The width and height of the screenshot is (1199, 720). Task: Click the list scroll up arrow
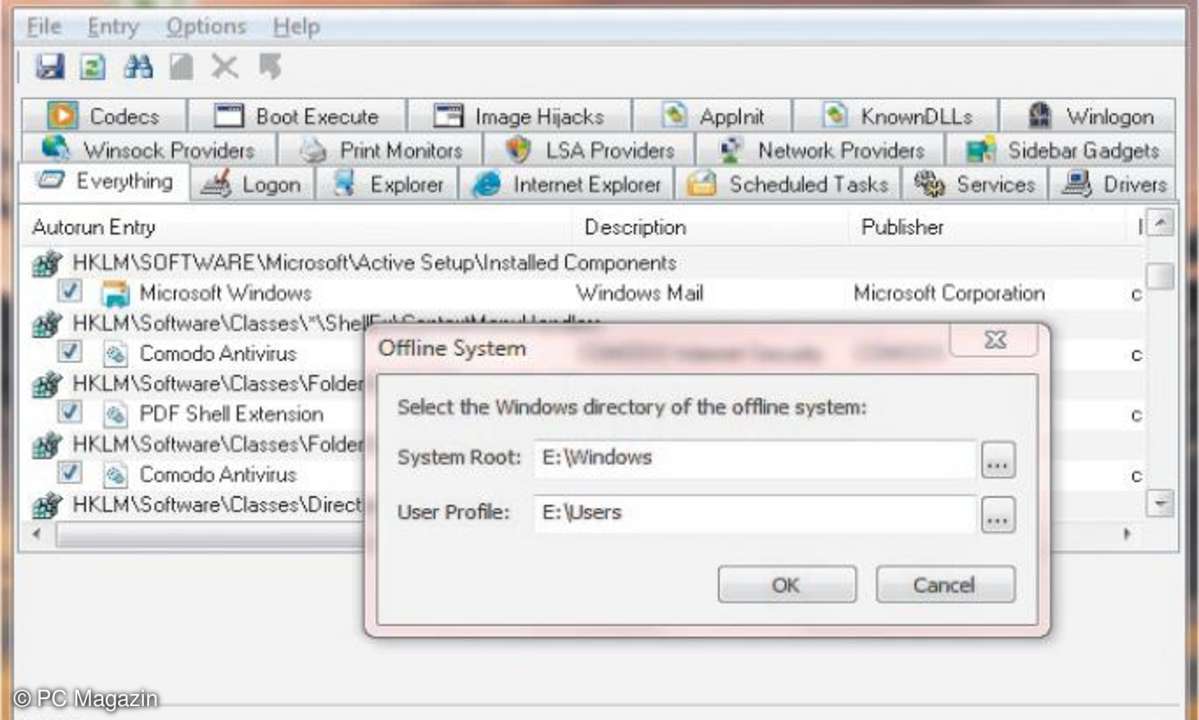point(1161,223)
